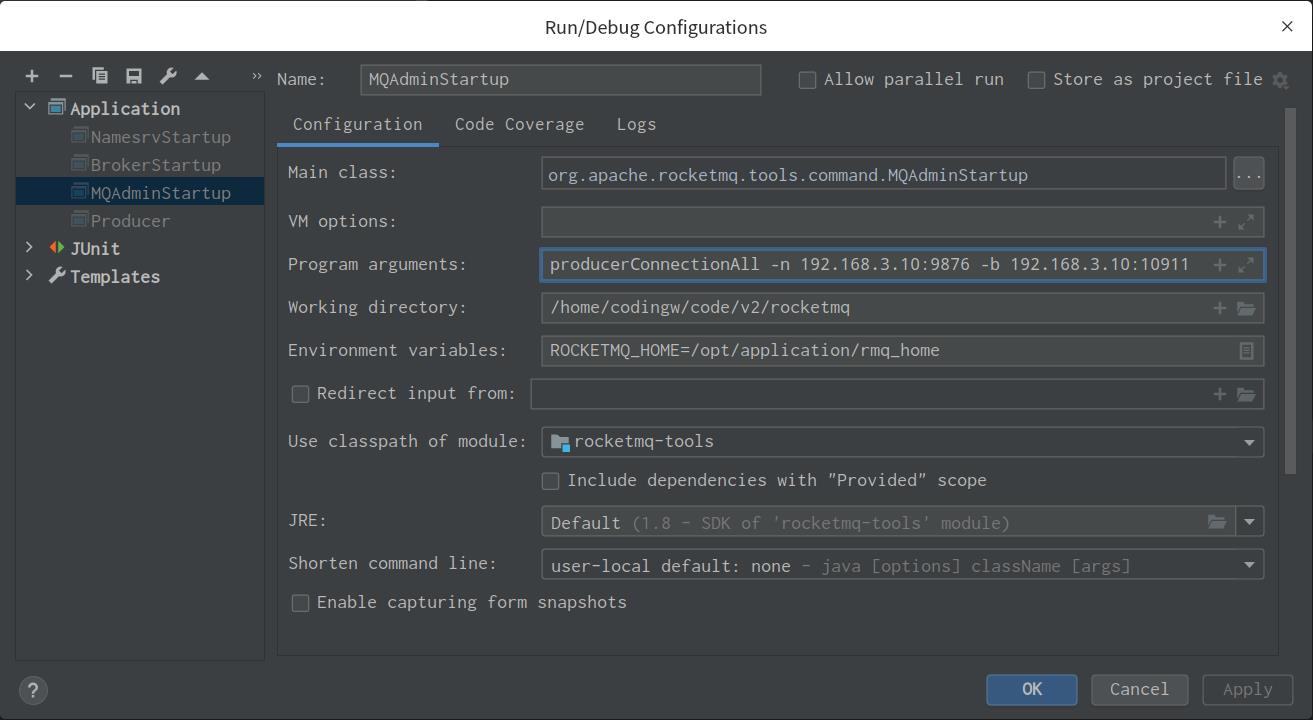Screen dimensions: 1313x720
Task: Browse for Working directory folder
Action: coord(1246,308)
